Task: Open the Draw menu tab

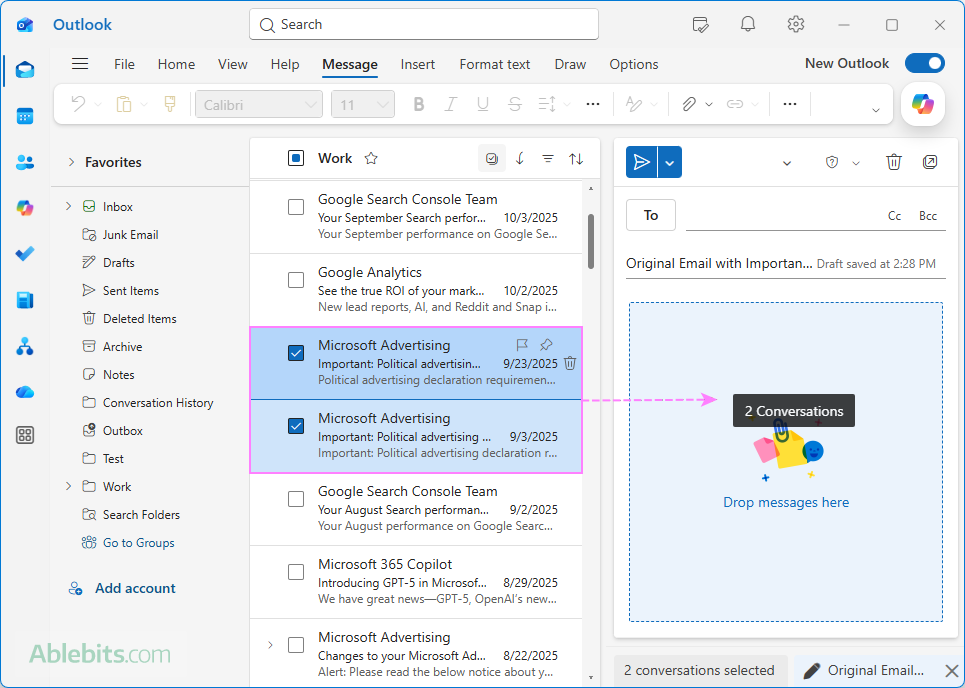Action: (x=569, y=64)
